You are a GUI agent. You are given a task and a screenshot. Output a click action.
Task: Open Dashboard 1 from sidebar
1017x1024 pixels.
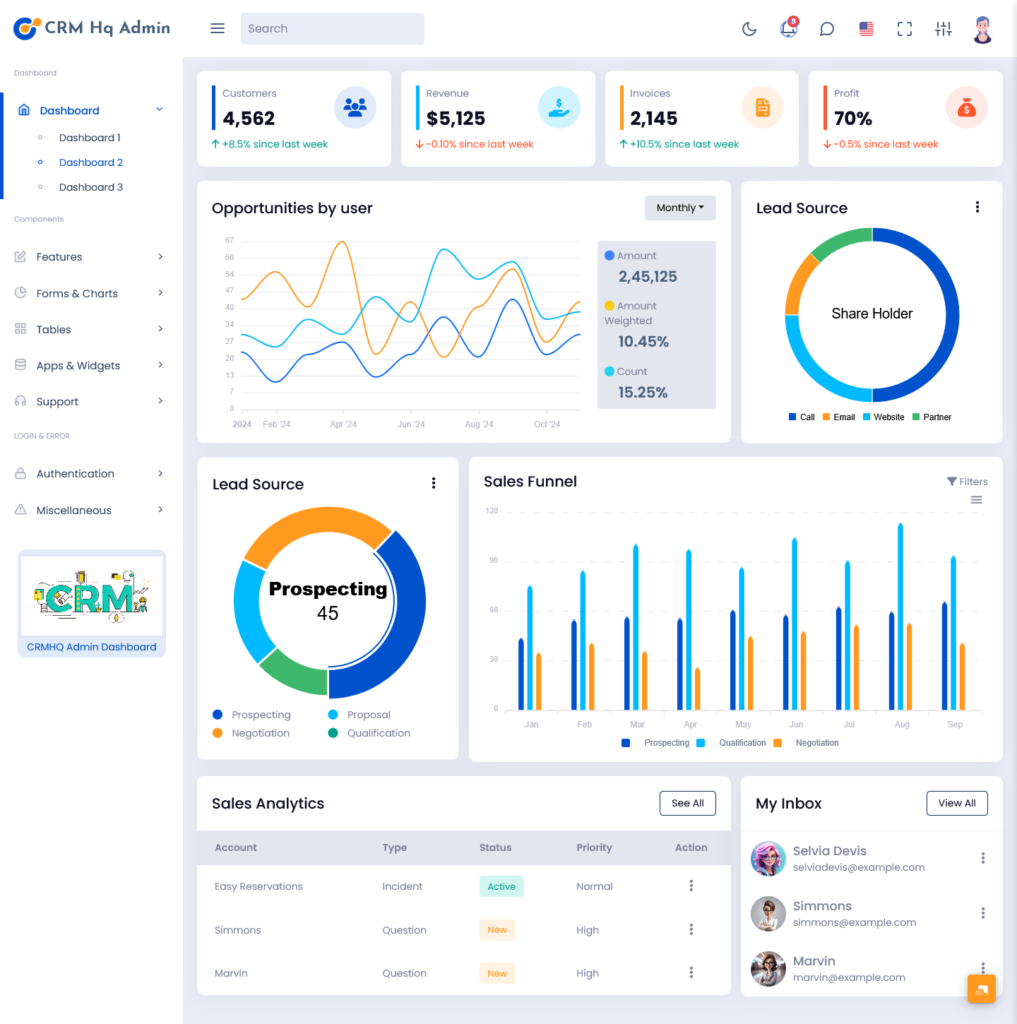pos(89,138)
